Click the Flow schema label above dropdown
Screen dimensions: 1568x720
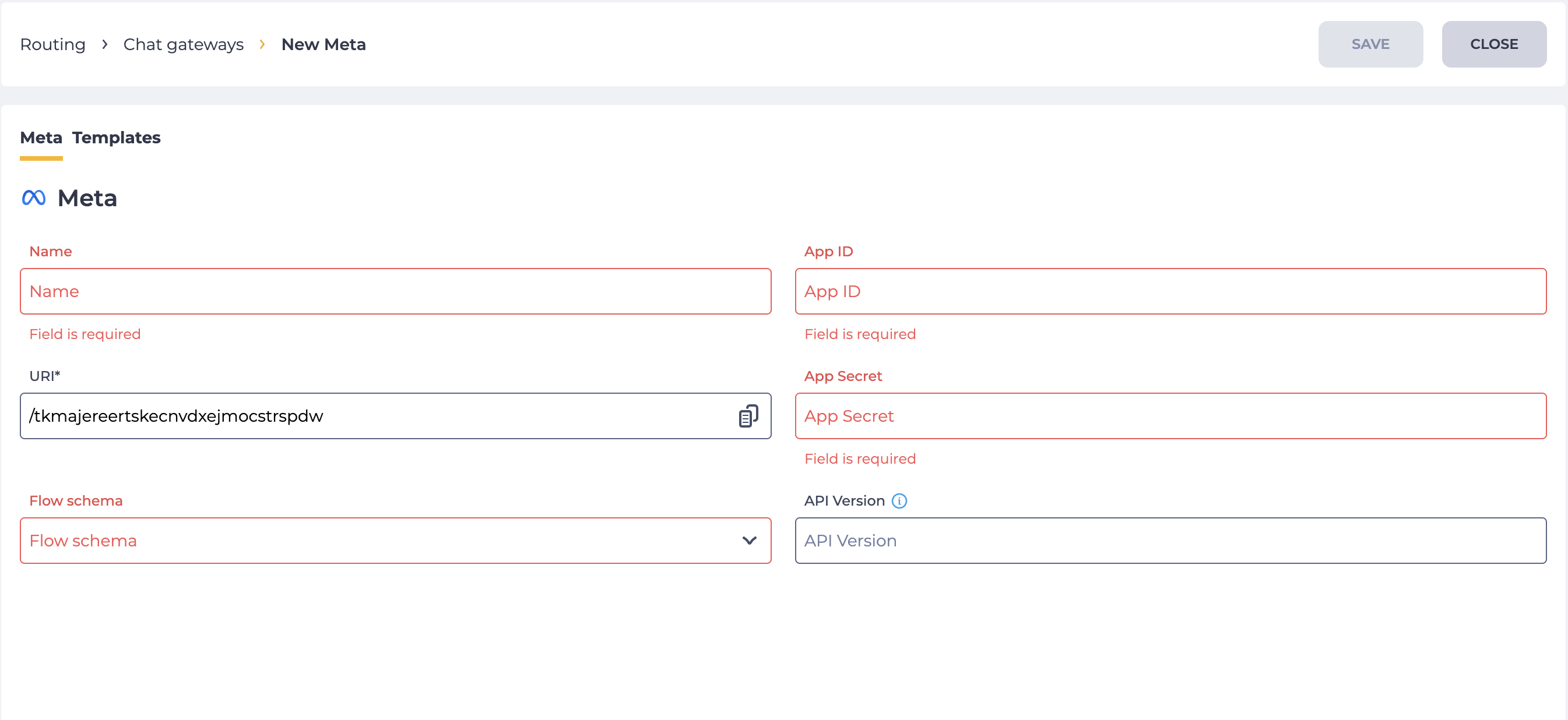(x=76, y=501)
